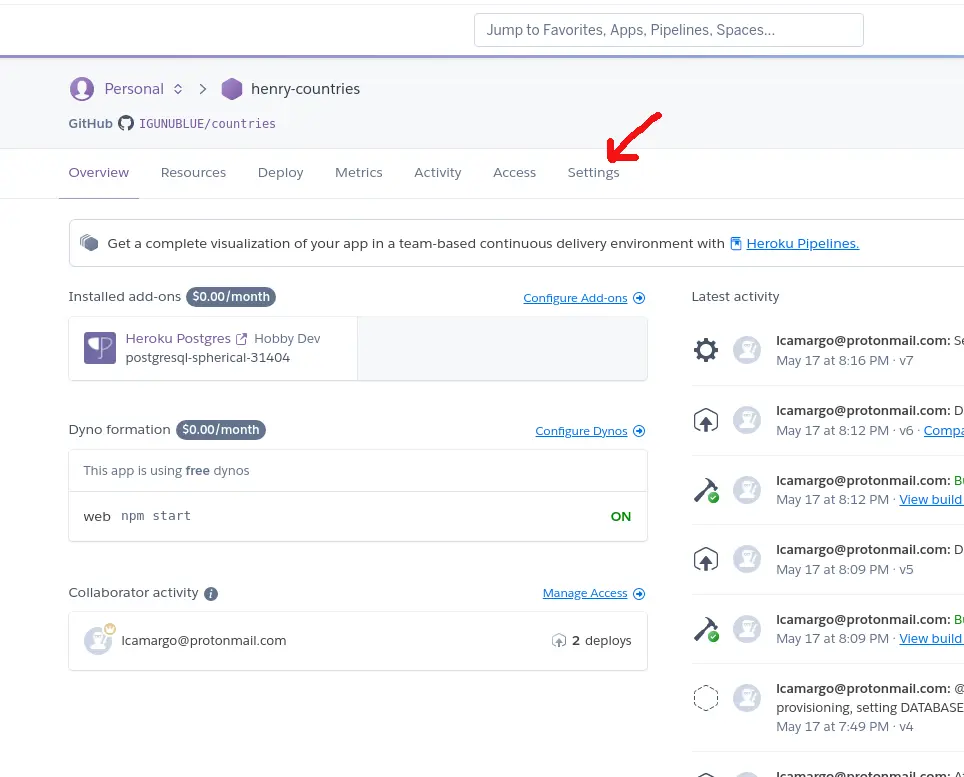The width and height of the screenshot is (964, 777).
Task: Open the Heroku Pipelines link
Action: click(803, 243)
